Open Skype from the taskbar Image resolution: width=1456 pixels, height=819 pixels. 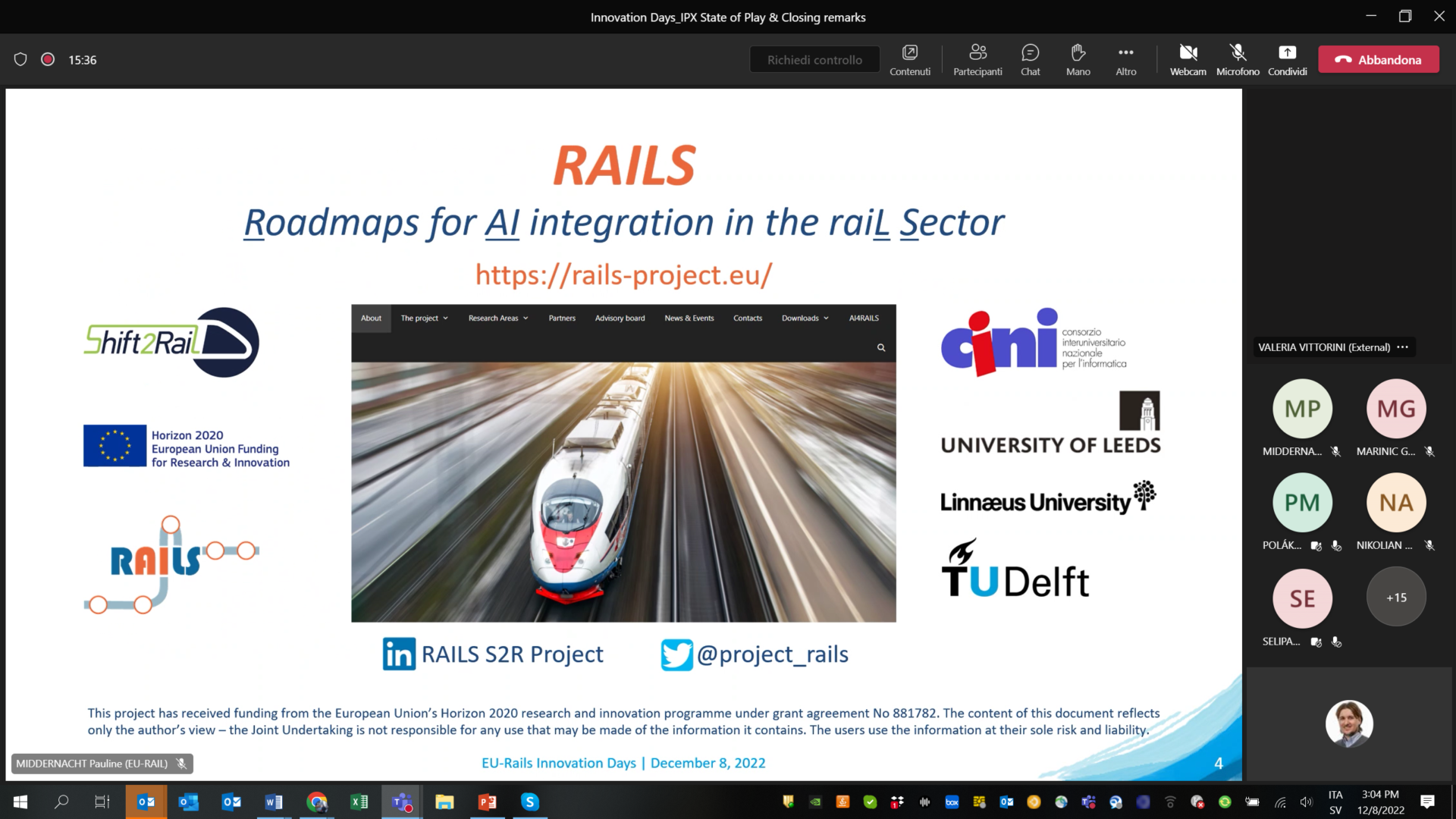coord(529,802)
